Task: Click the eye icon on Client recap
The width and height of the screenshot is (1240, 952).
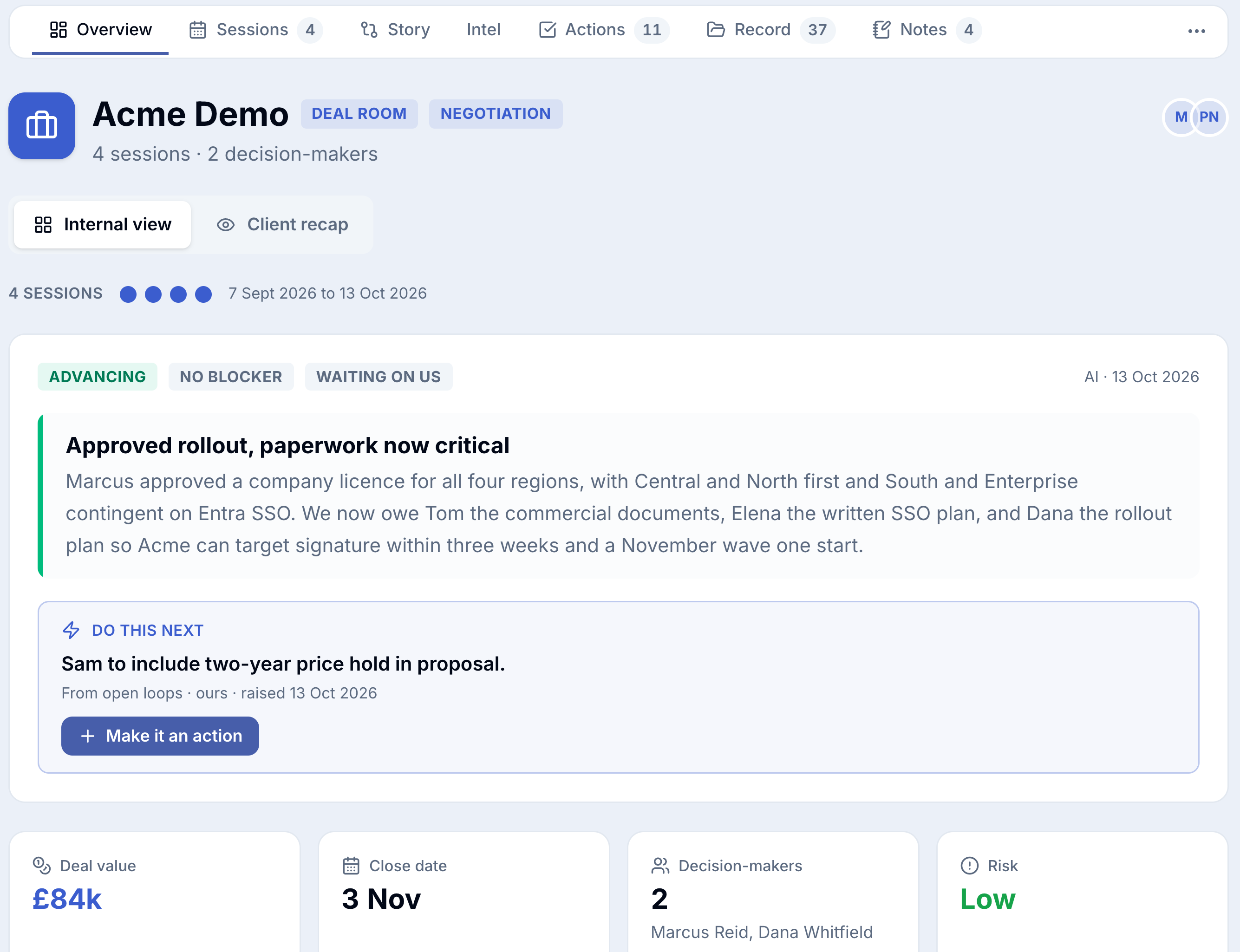Action: pyautogui.click(x=226, y=225)
